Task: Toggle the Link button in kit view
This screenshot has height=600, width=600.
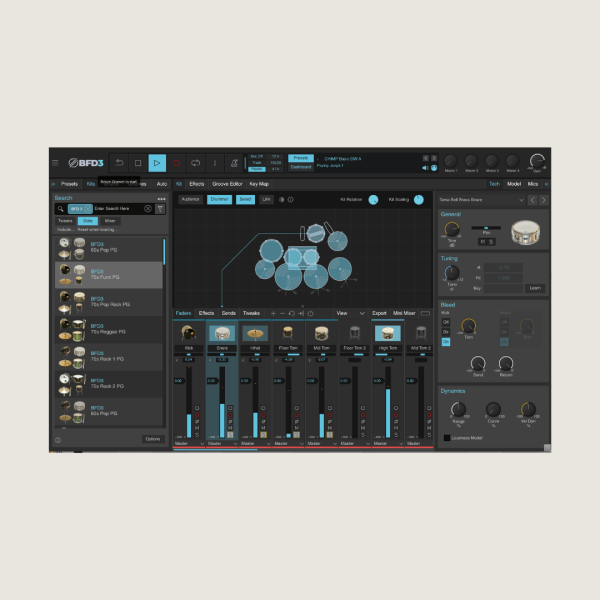Action: (x=266, y=199)
